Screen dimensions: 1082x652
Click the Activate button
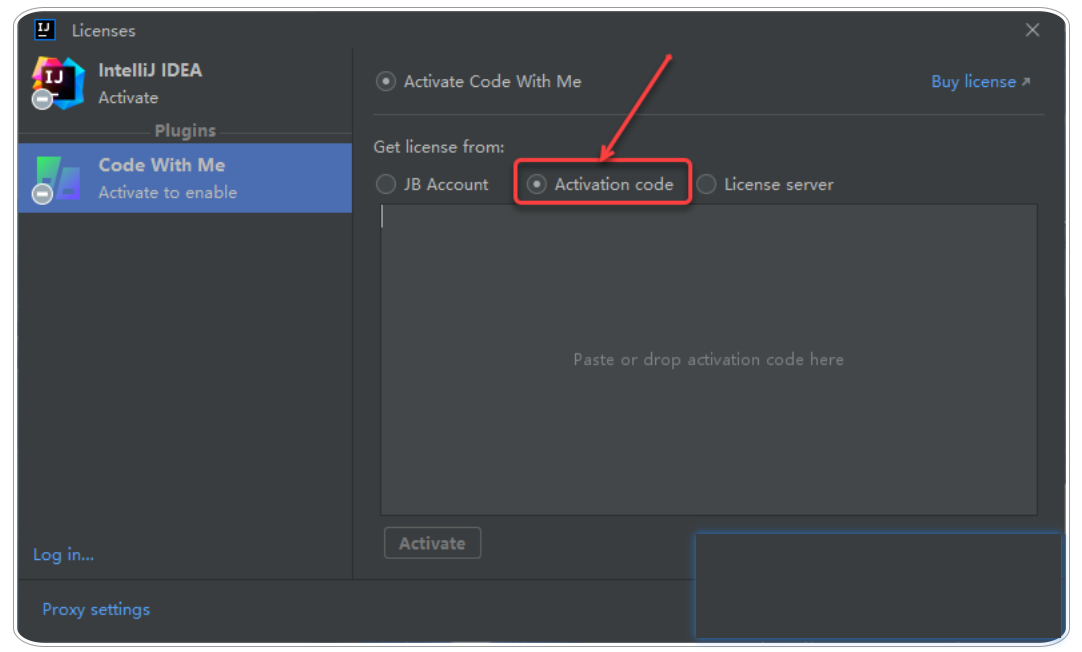(432, 543)
